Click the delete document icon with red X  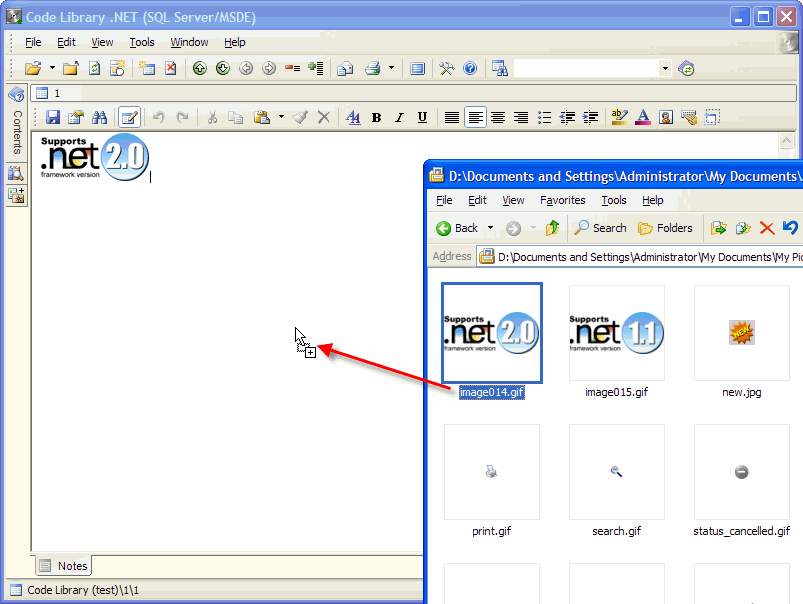171,68
